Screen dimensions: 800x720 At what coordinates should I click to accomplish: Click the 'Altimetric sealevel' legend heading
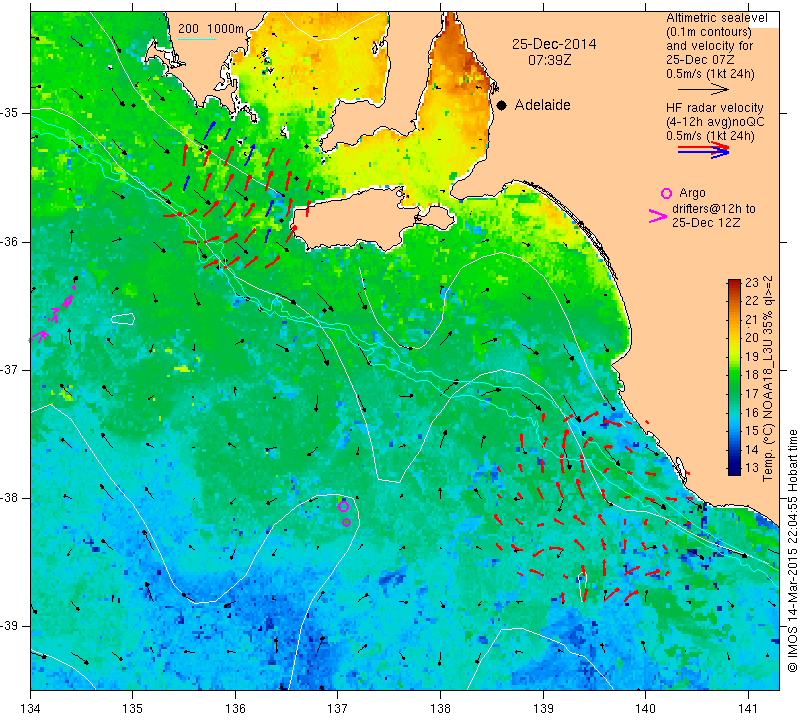716,18
